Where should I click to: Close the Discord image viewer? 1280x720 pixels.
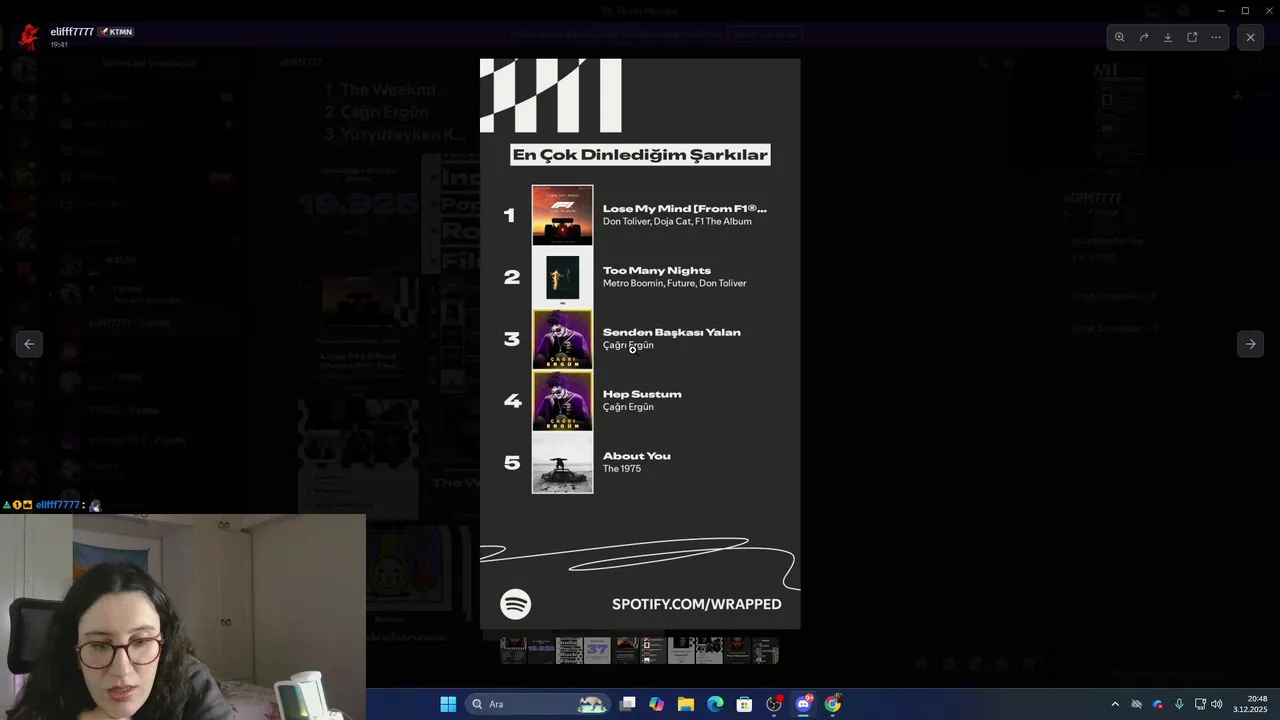pyautogui.click(x=1250, y=37)
